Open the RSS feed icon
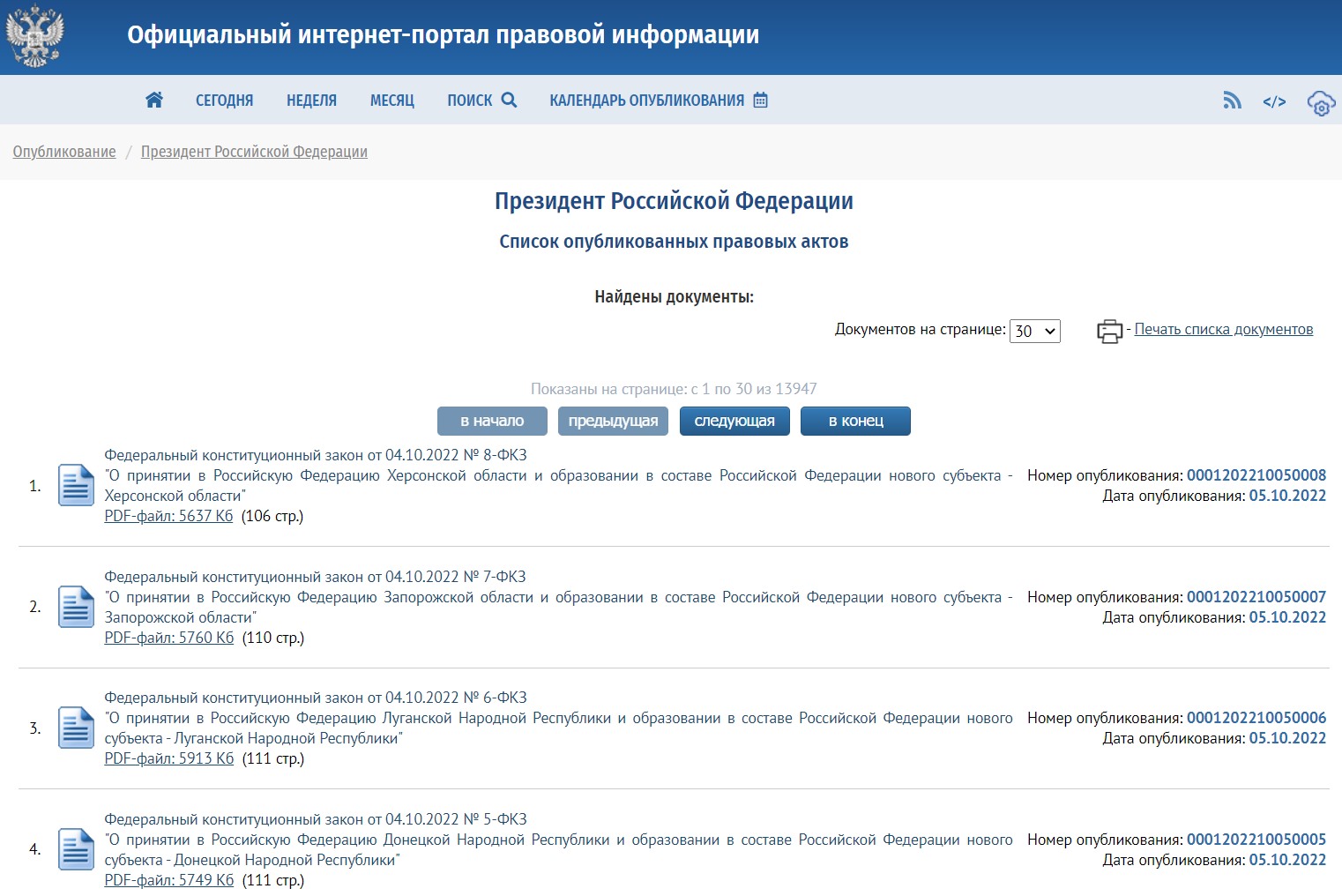 [x=1232, y=101]
